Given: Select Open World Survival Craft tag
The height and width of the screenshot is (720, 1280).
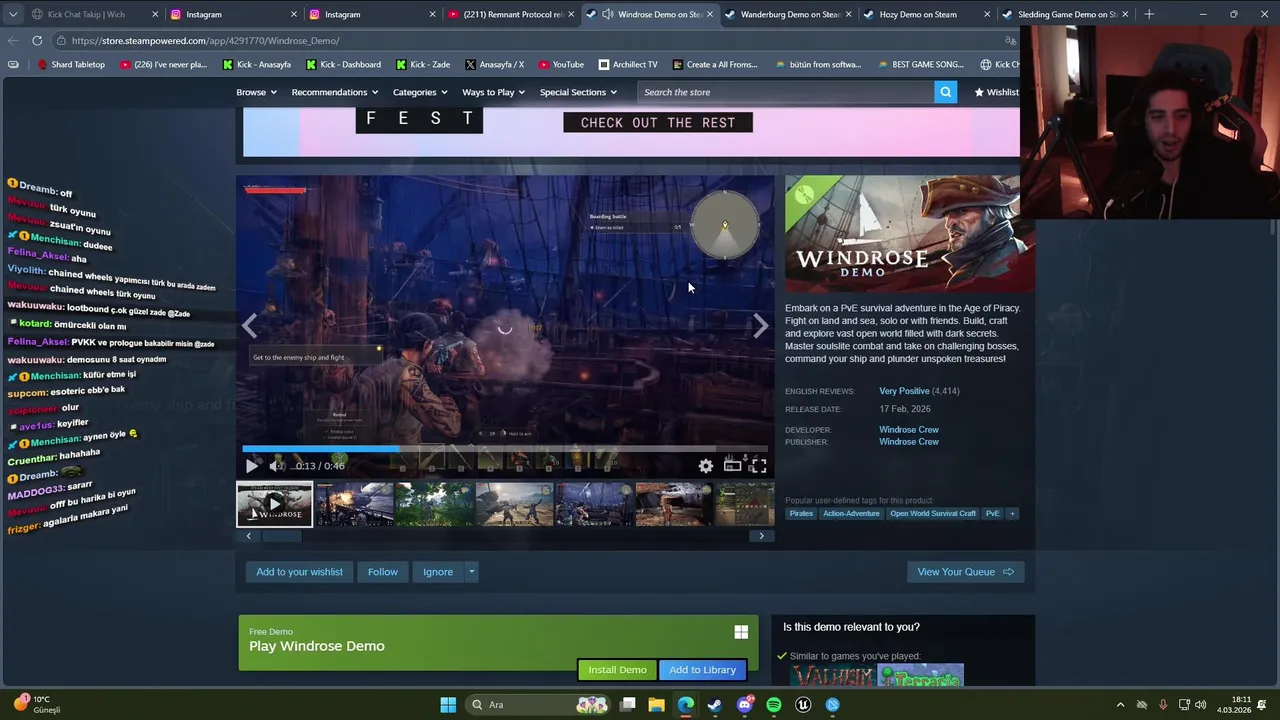Looking at the screenshot, I should click(x=933, y=514).
